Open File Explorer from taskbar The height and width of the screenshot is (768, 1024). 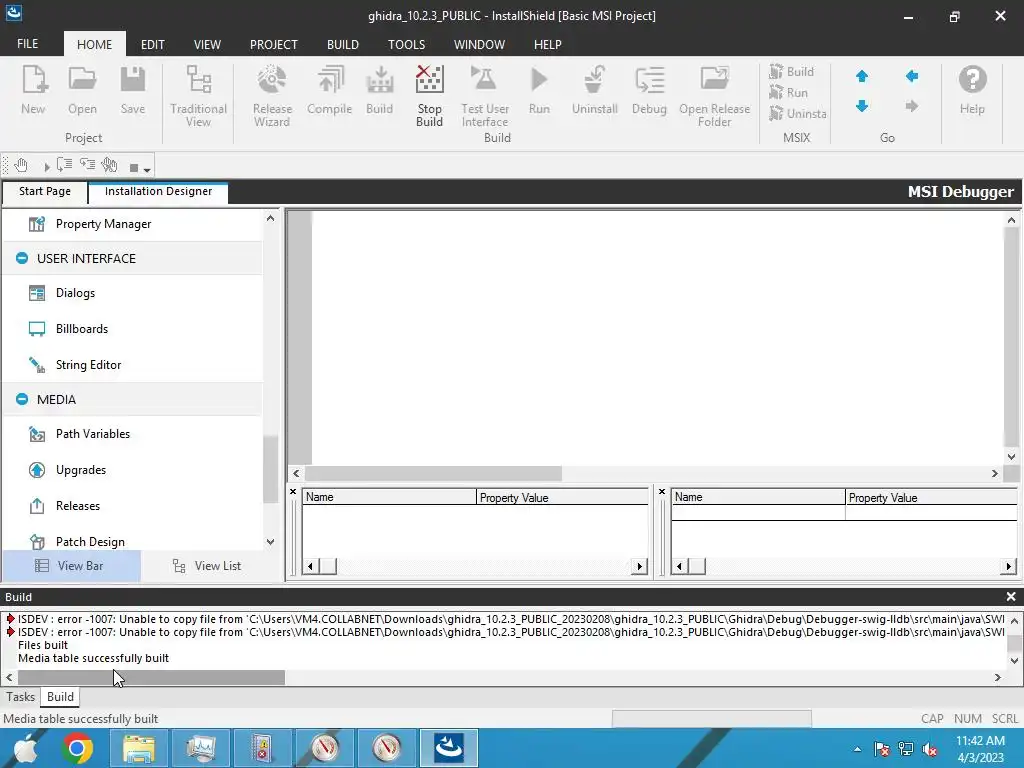(138, 748)
